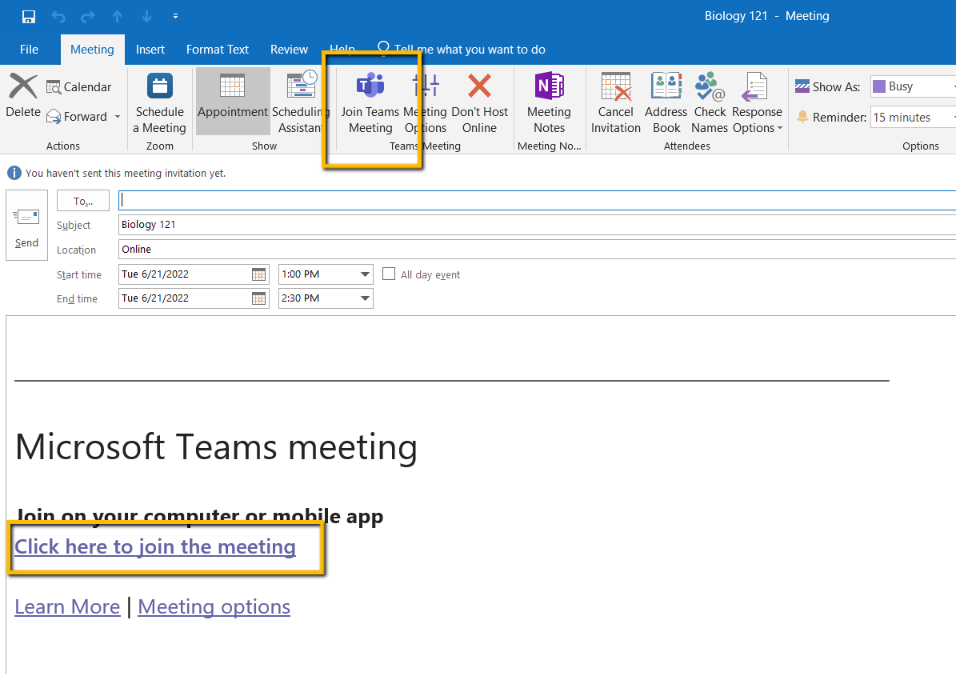The width and height of the screenshot is (956, 674).
Task: Open the Address Book
Action: [x=666, y=102]
